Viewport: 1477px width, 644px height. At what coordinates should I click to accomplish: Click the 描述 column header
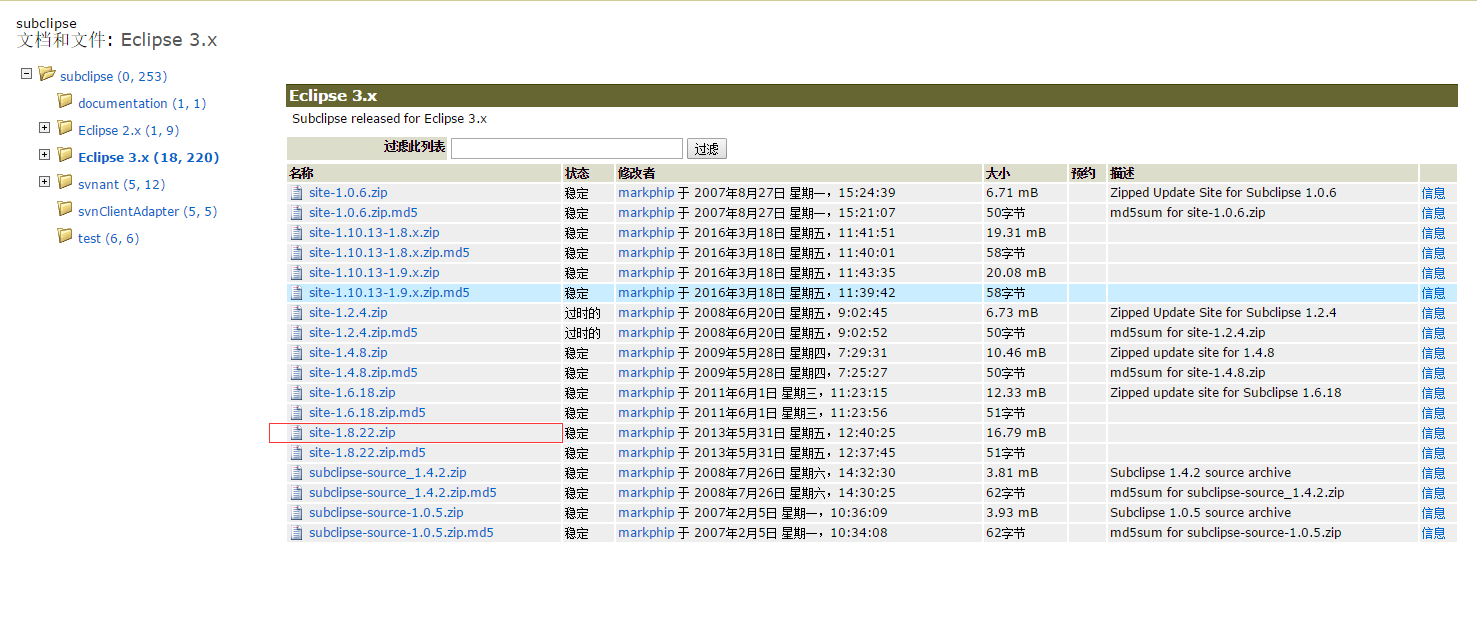coord(1122,173)
